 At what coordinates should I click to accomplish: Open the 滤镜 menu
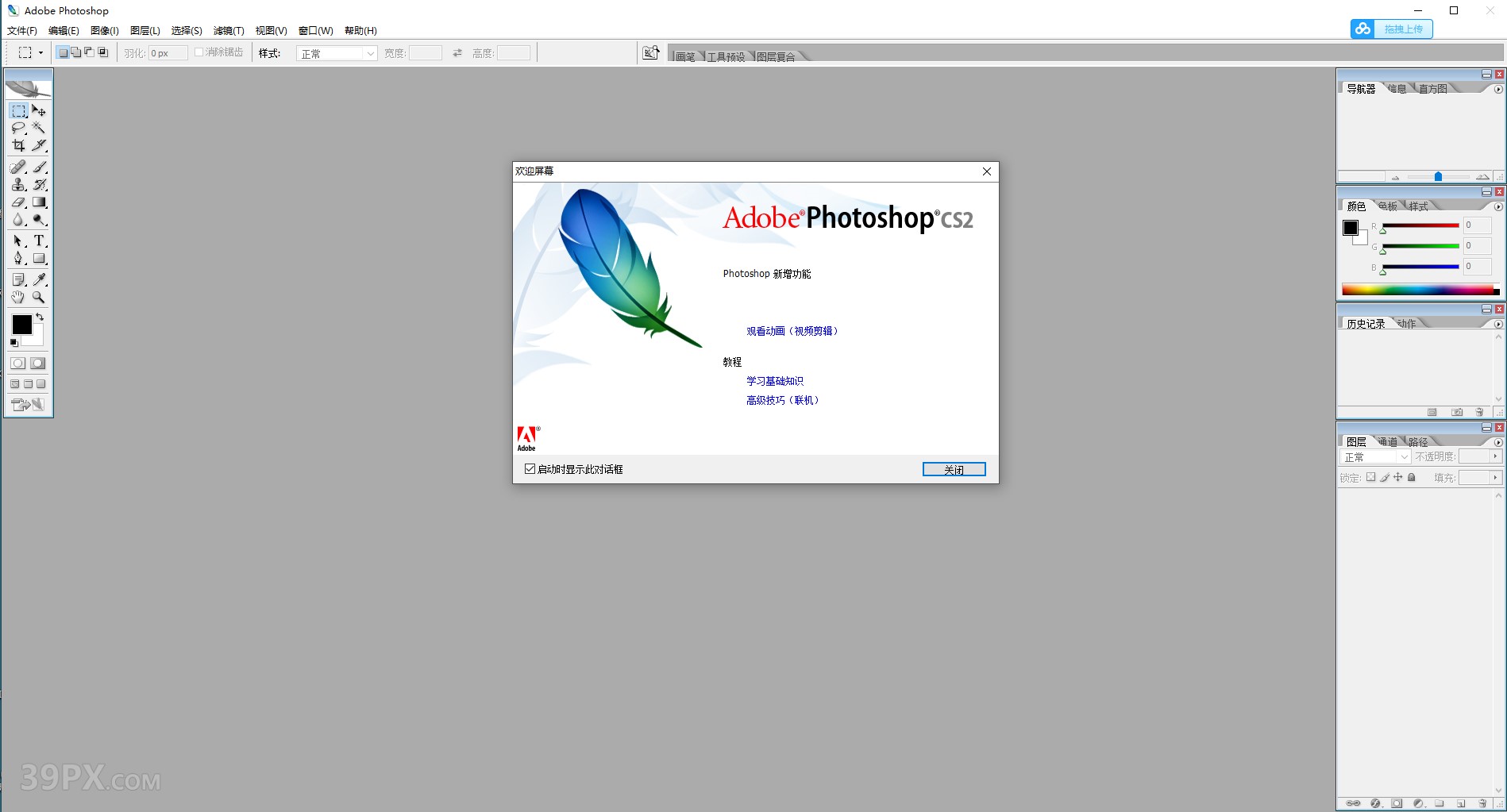click(229, 30)
